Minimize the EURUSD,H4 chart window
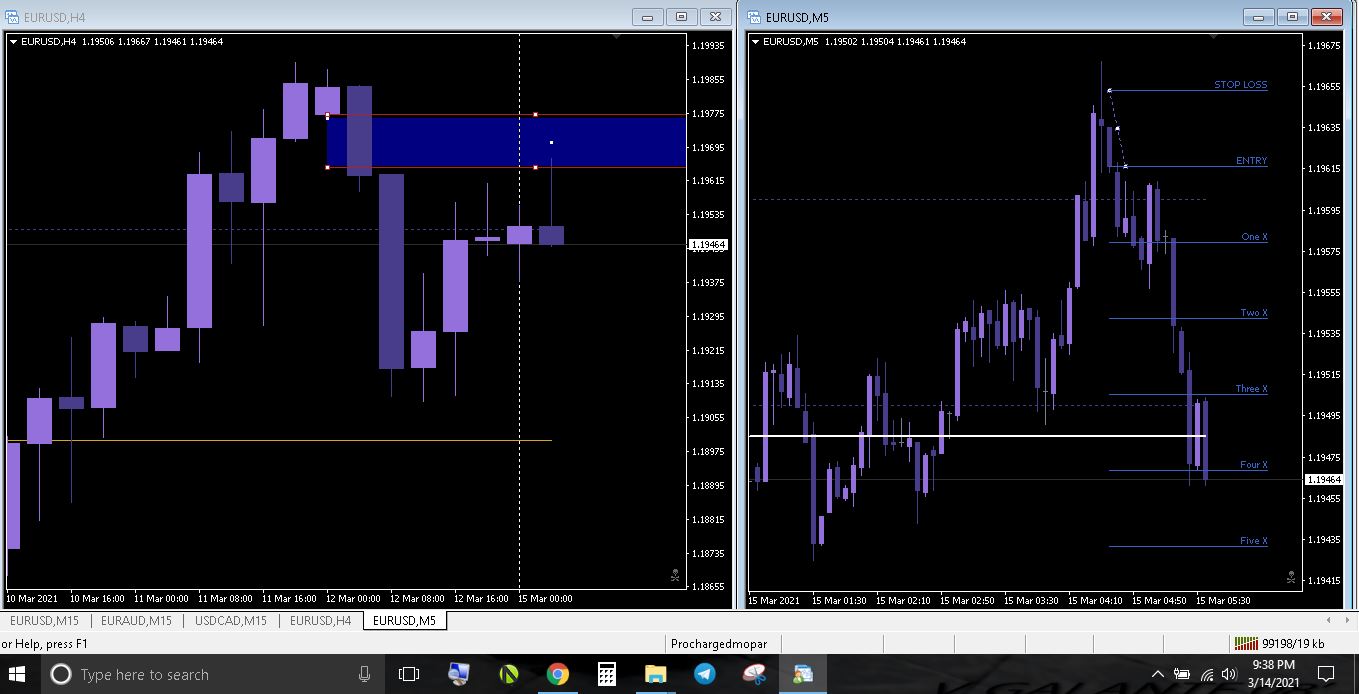The height and width of the screenshot is (694, 1359). click(648, 17)
